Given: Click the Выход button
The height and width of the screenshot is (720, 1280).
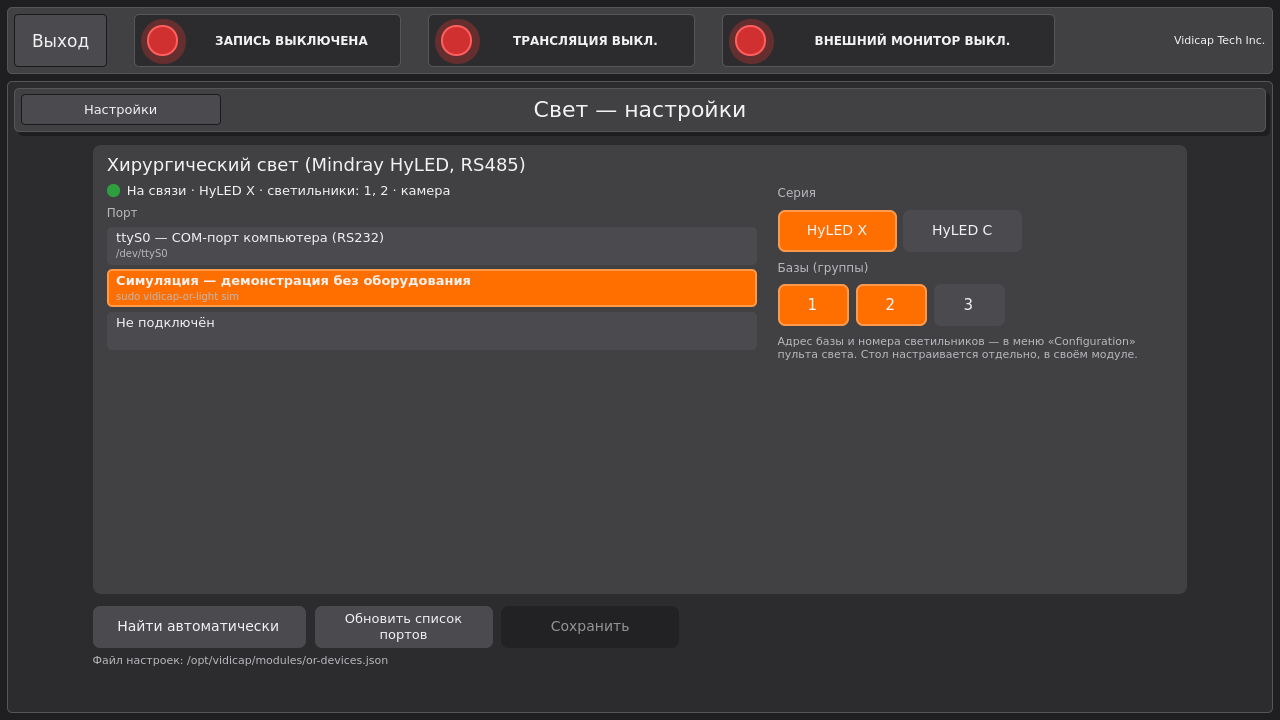Looking at the screenshot, I should pos(60,41).
